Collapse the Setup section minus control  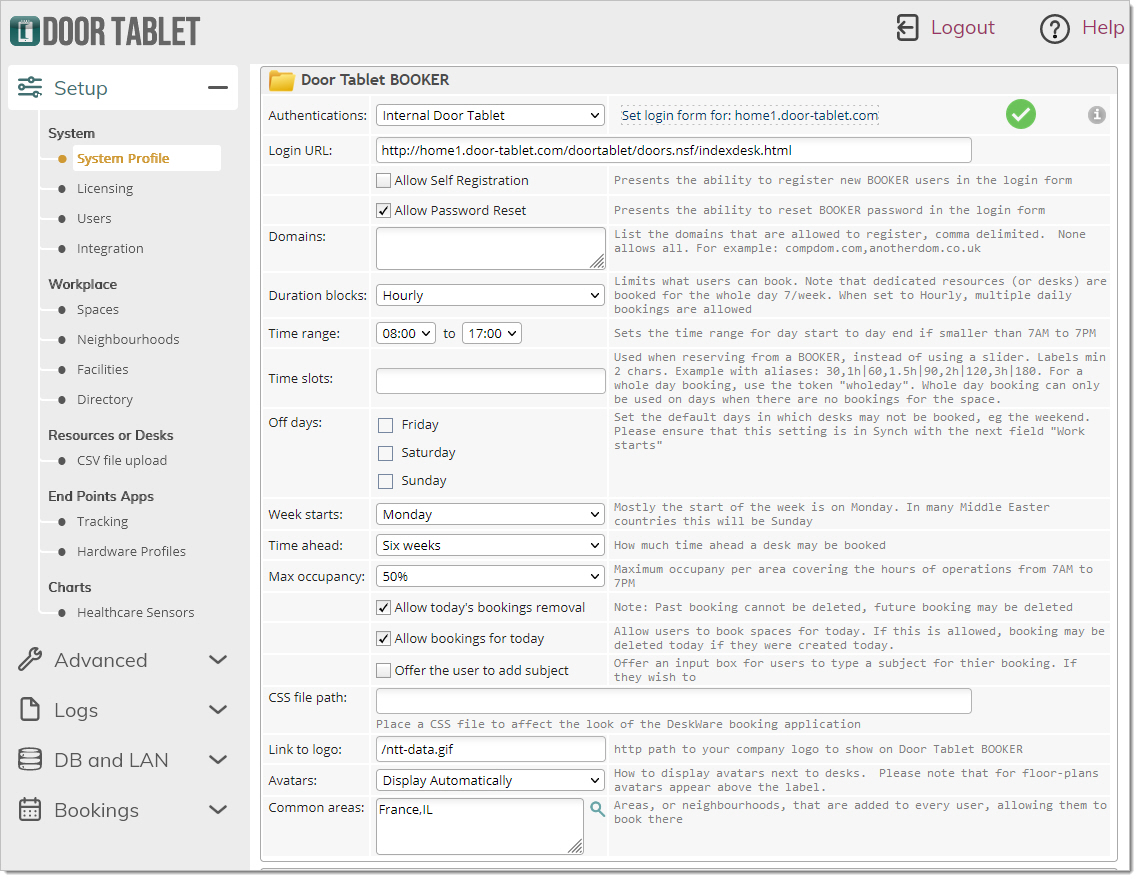[217, 88]
